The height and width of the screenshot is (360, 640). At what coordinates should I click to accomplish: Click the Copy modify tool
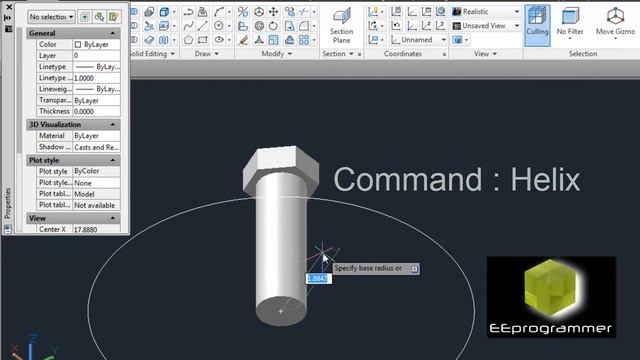click(x=290, y=12)
